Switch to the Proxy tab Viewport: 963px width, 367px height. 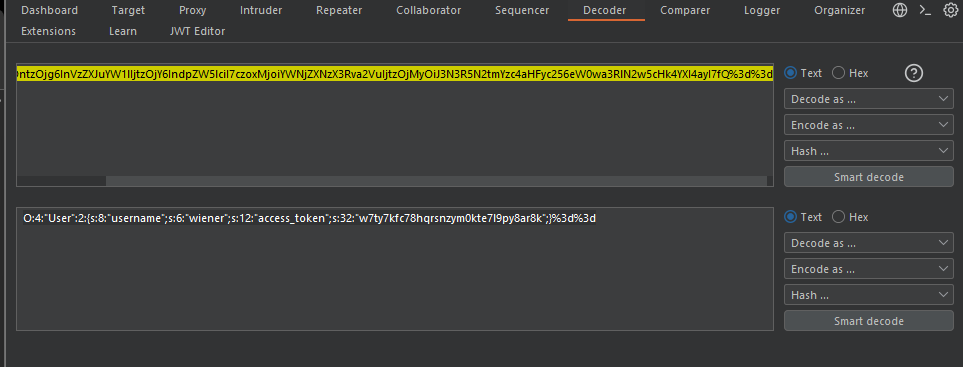click(192, 10)
